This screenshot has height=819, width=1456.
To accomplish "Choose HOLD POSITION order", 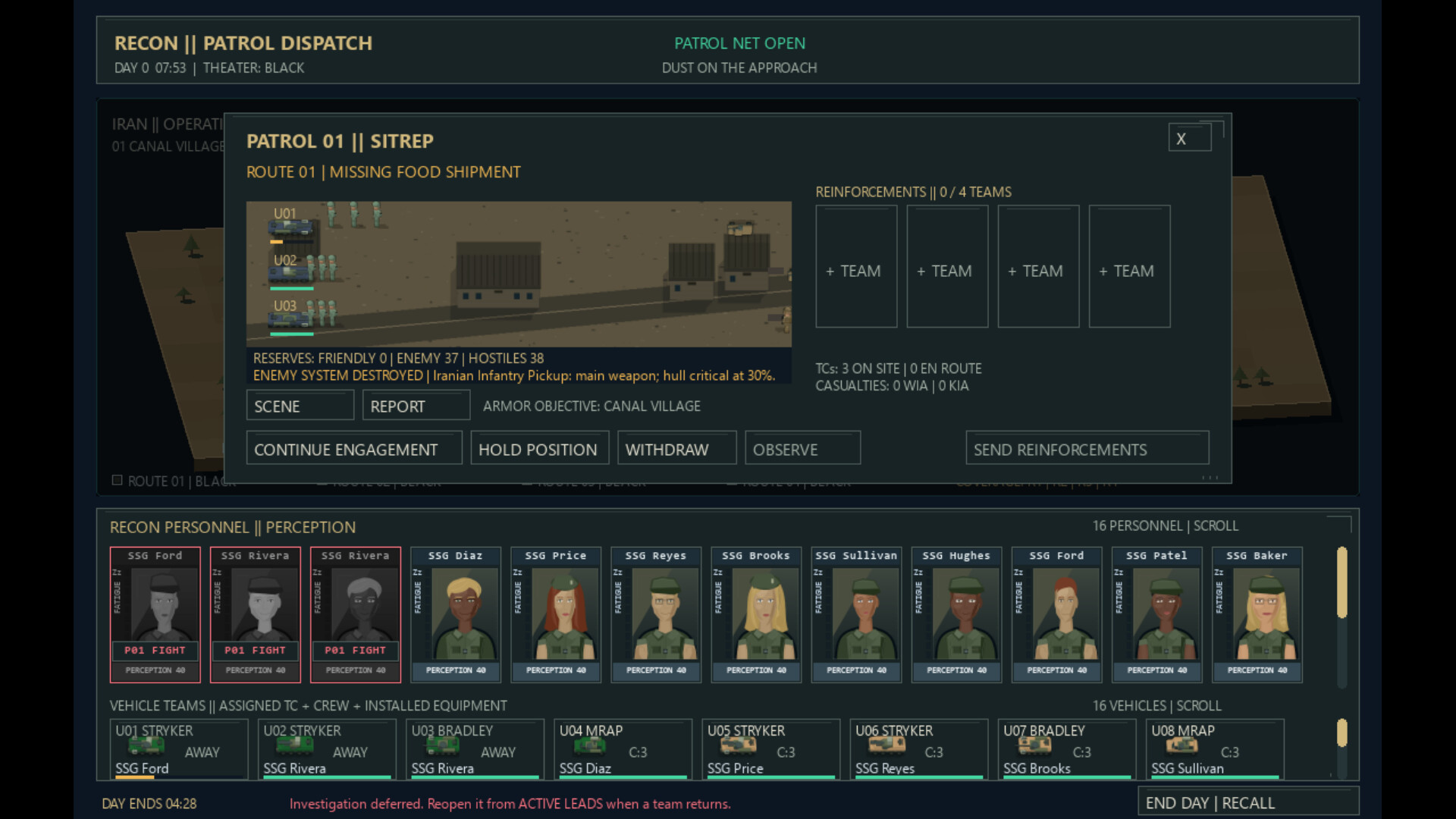I will [x=539, y=449].
